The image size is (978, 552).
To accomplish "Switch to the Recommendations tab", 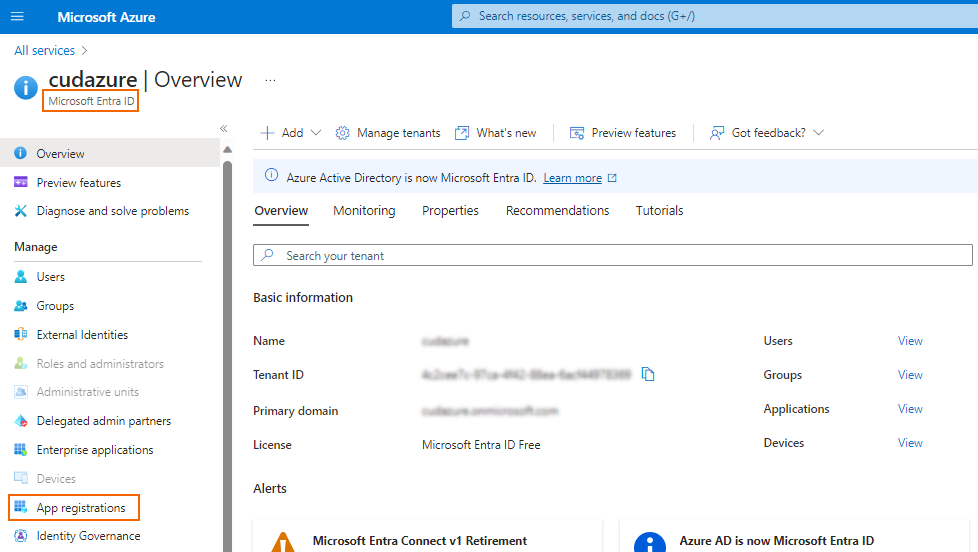I will (x=558, y=211).
